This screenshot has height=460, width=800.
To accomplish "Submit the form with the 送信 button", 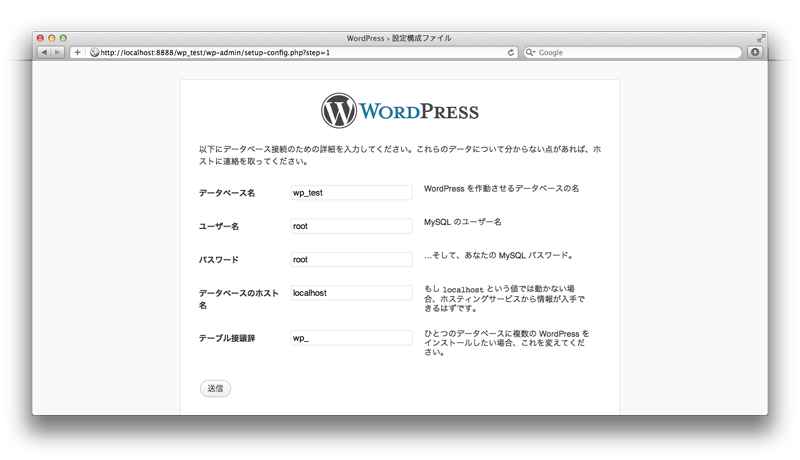I will coord(215,389).
